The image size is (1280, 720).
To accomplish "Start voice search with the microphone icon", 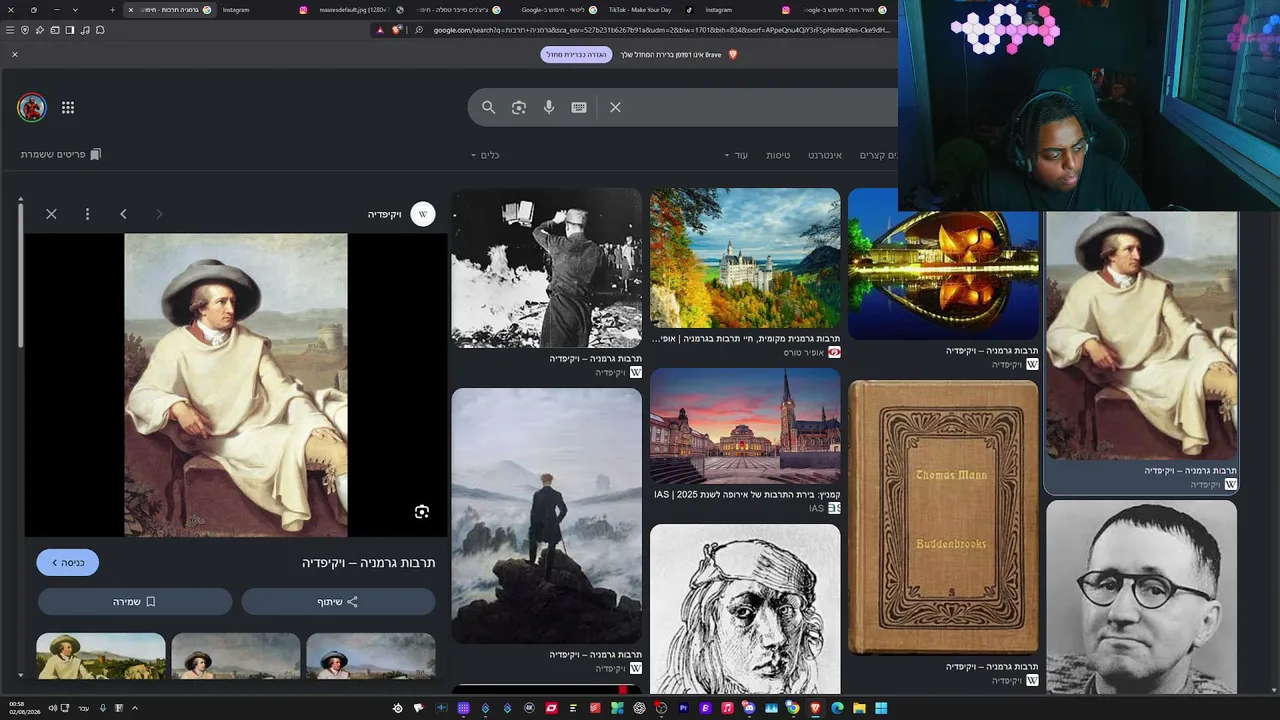I will pyautogui.click(x=549, y=107).
